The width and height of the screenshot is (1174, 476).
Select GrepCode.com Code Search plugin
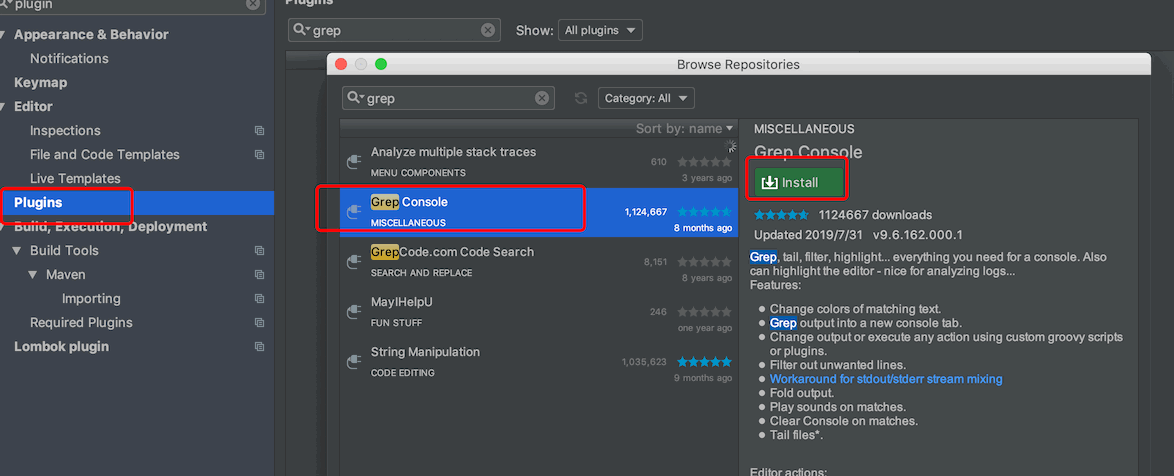point(539,262)
